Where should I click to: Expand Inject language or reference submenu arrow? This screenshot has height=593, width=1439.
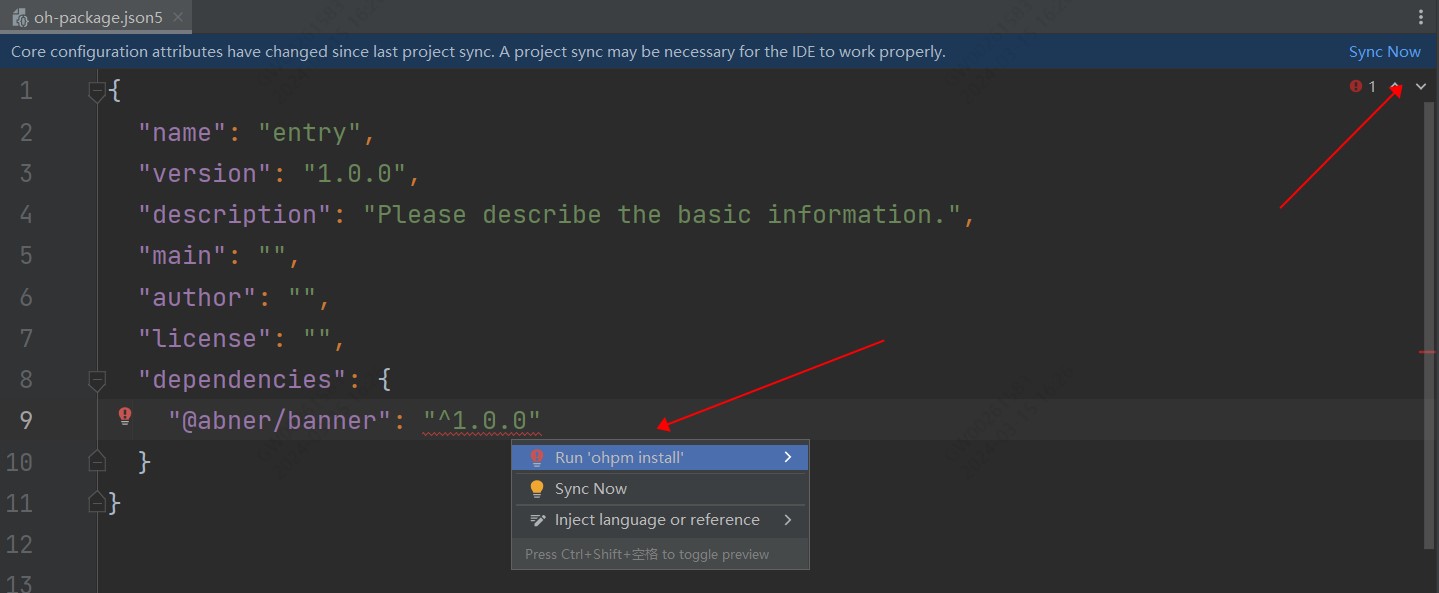788,520
